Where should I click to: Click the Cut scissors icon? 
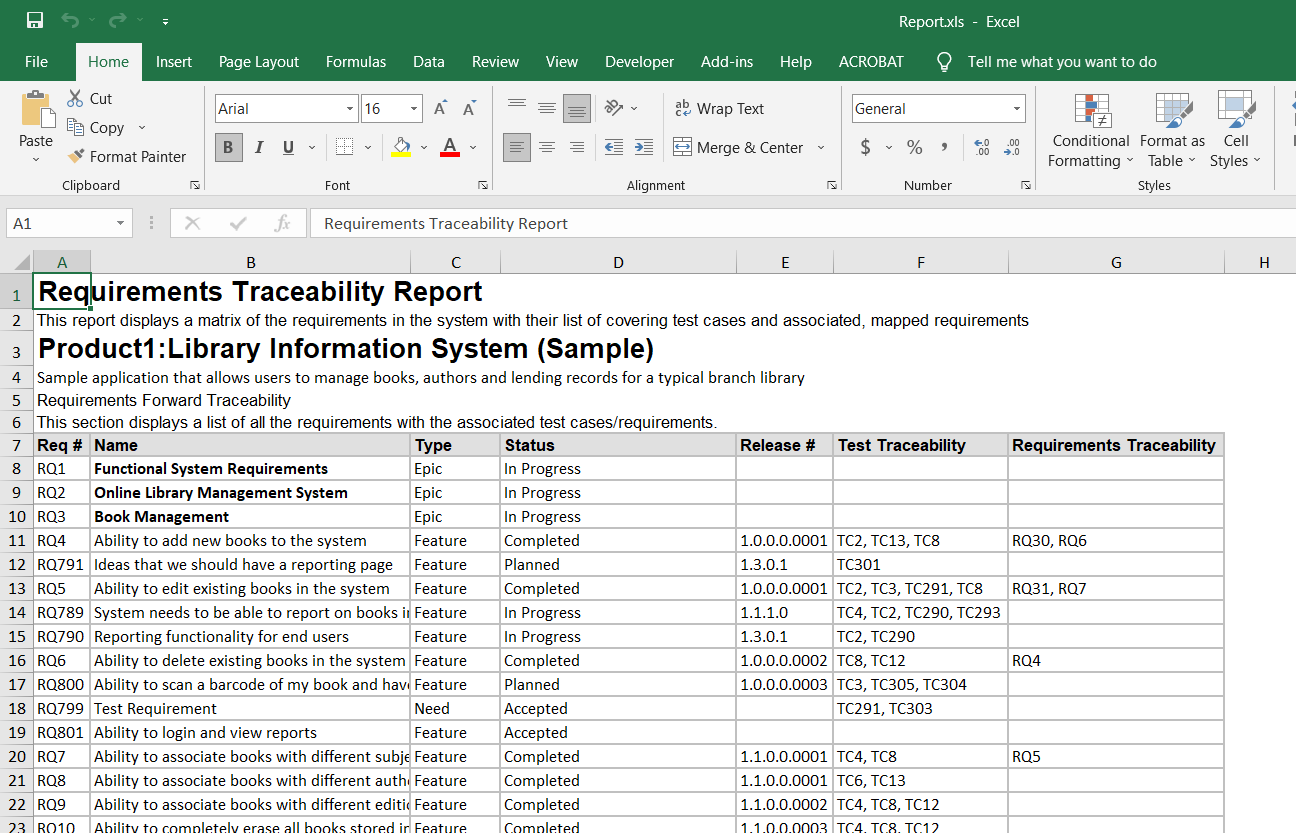(76, 98)
